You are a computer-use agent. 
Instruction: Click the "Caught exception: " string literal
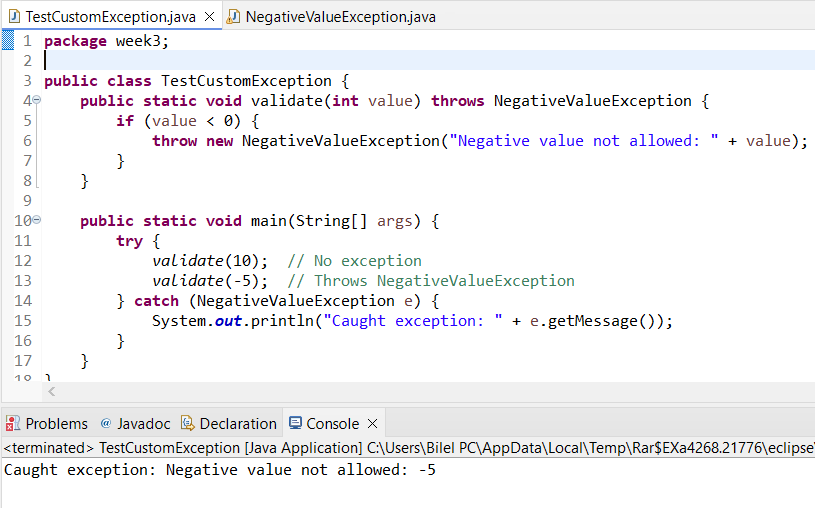(x=413, y=321)
